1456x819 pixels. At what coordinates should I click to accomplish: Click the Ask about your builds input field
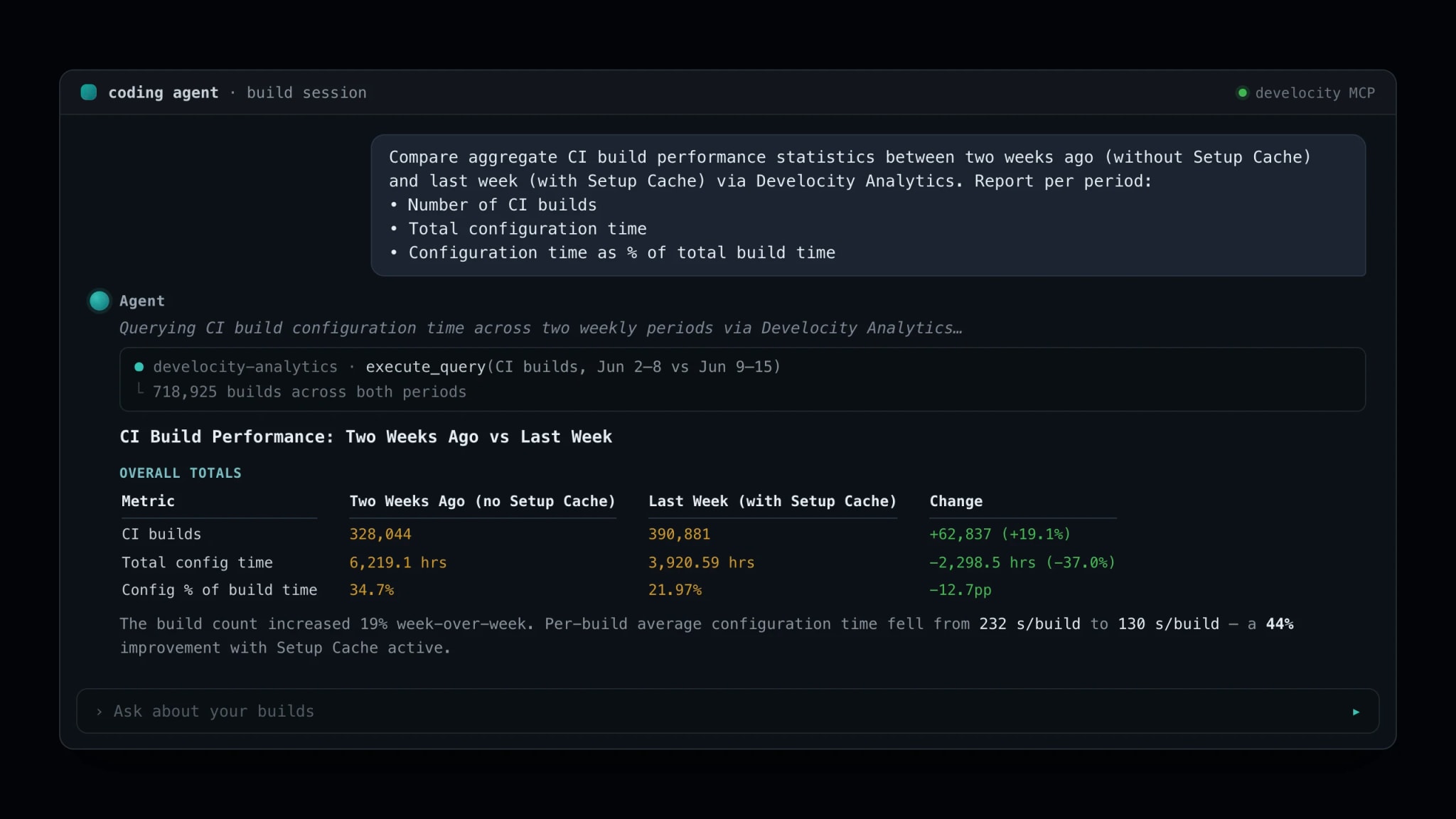pos(727,711)
